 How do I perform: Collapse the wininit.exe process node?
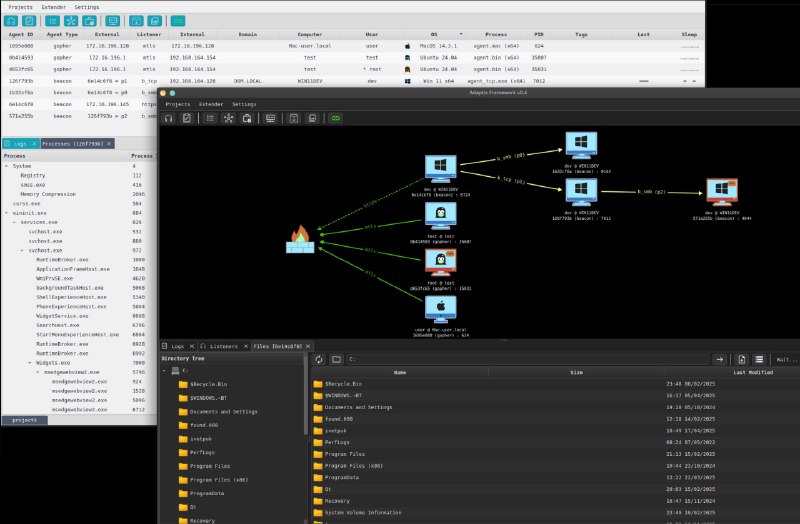[x=6, y=213]
